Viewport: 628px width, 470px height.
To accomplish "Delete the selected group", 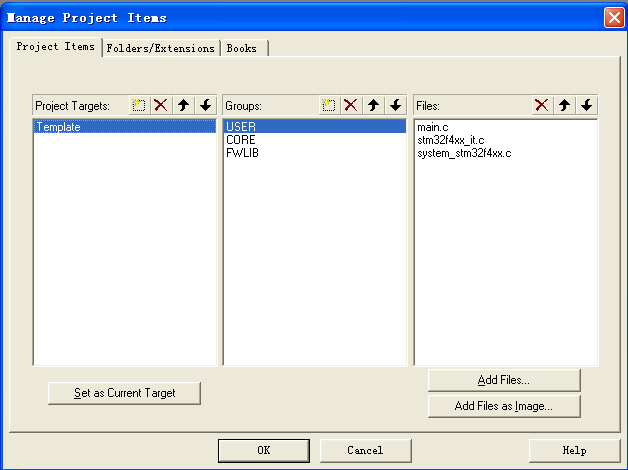I will tap(351, 105).
